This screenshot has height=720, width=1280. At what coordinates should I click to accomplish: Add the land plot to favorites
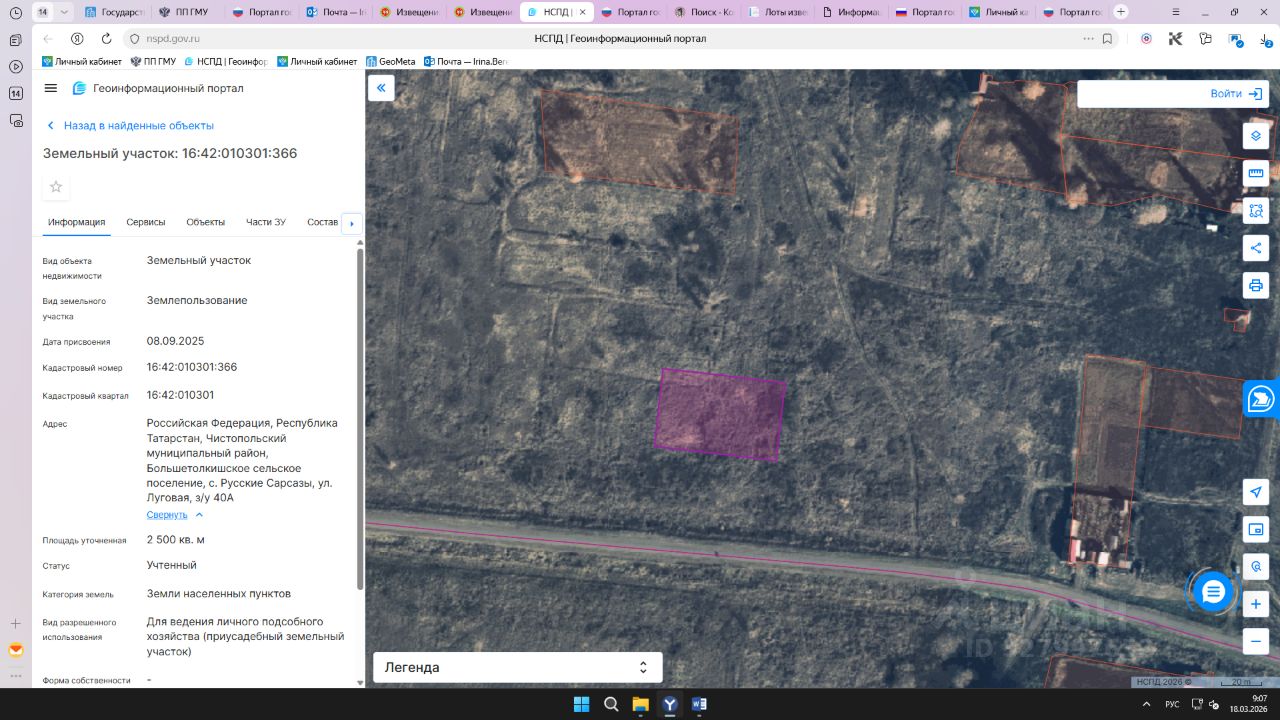pos(56,187)
